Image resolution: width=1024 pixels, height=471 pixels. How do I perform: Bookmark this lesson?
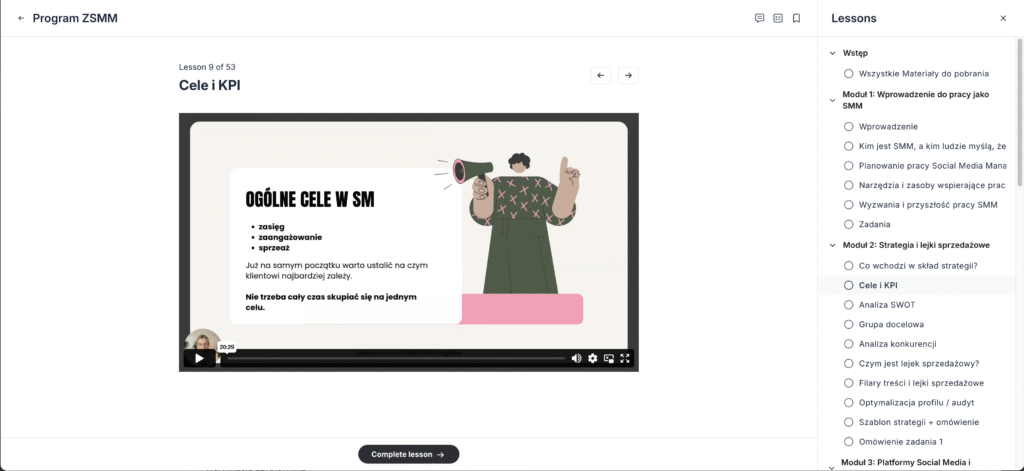coord(796,18)
